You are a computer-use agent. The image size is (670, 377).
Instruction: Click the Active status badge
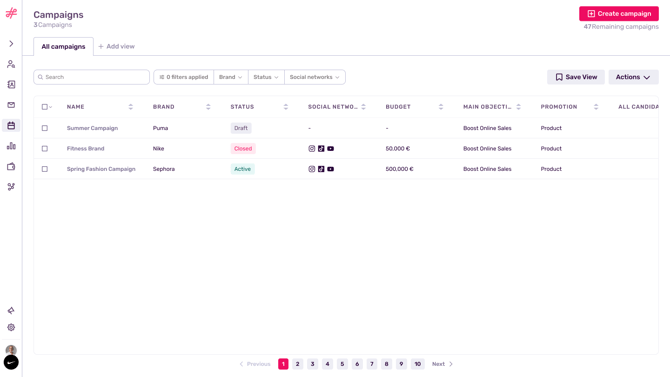click(242, 169)
